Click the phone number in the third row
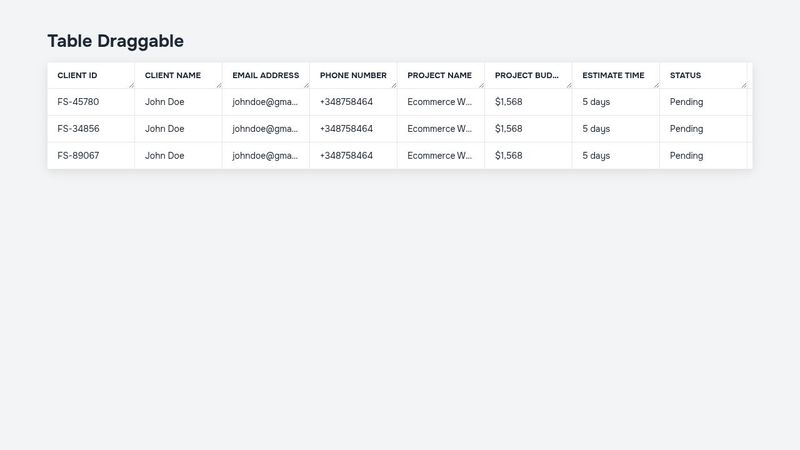Image resolution: width=800 pixels, height=450 pixels. (x=346, y=156)
